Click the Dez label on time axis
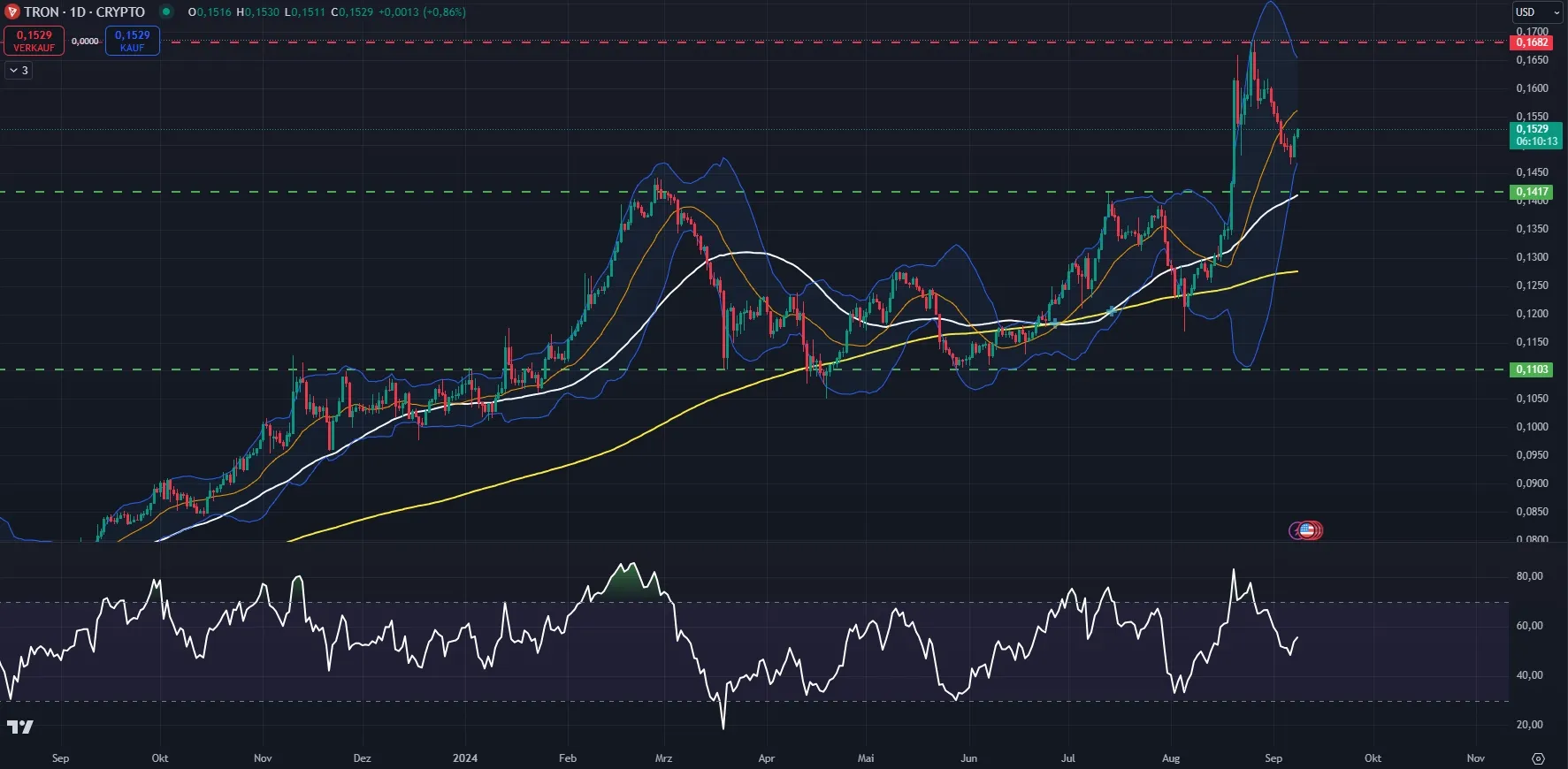 pyautogui.click(x=362, y=758)
